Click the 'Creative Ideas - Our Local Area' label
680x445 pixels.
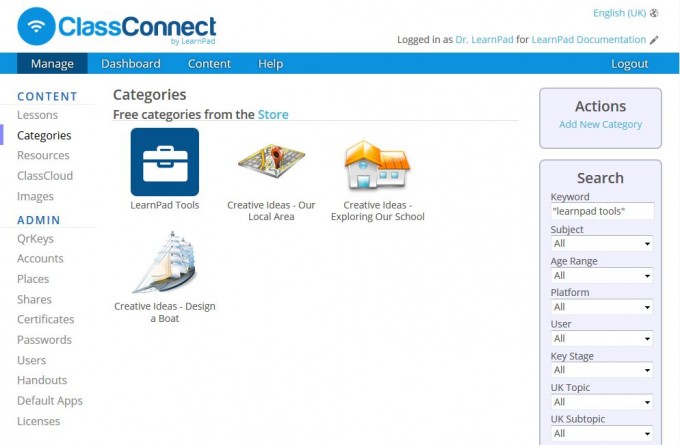coord(271,211)
